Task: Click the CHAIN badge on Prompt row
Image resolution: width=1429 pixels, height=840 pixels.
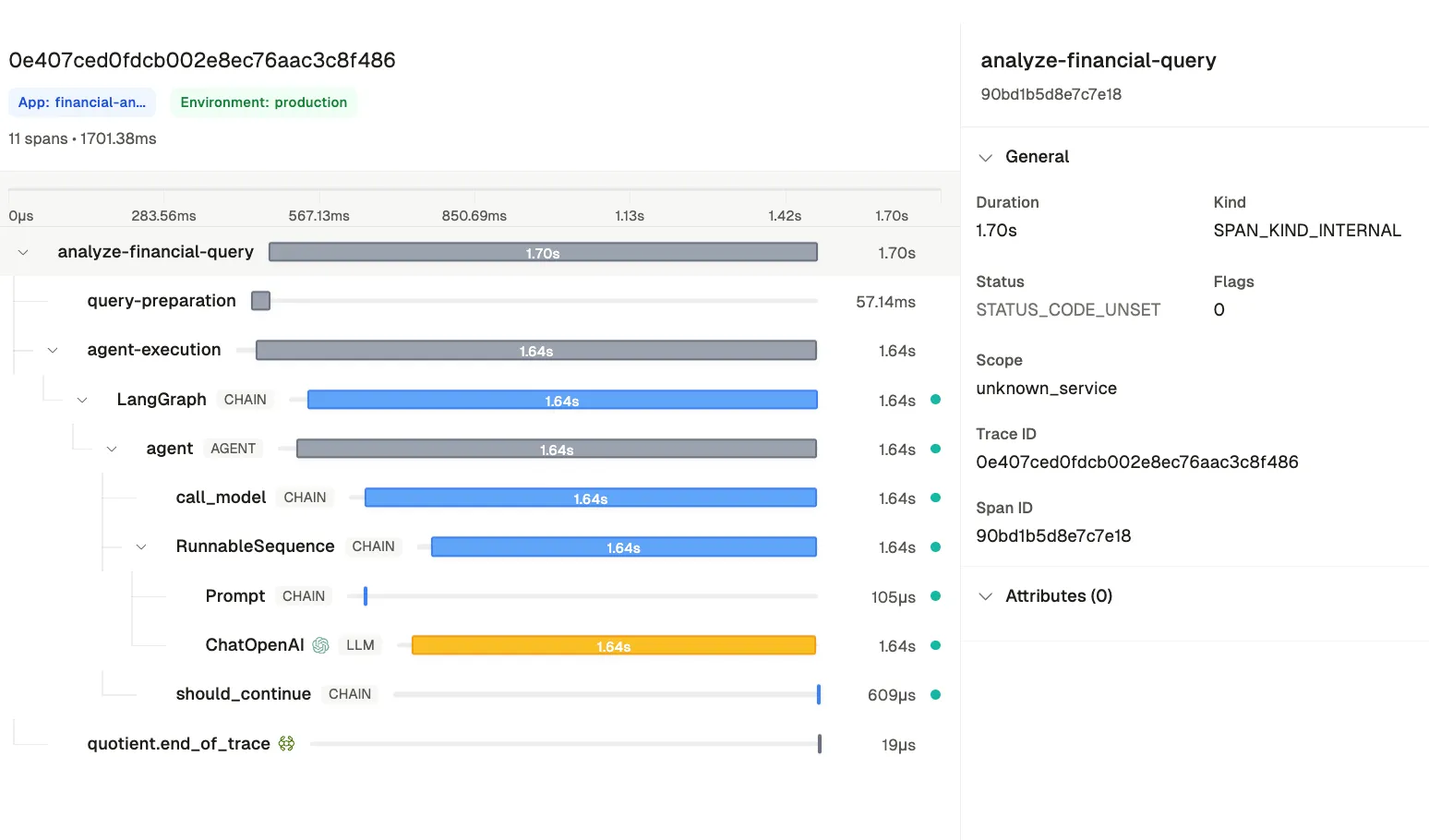Action: 304,596
